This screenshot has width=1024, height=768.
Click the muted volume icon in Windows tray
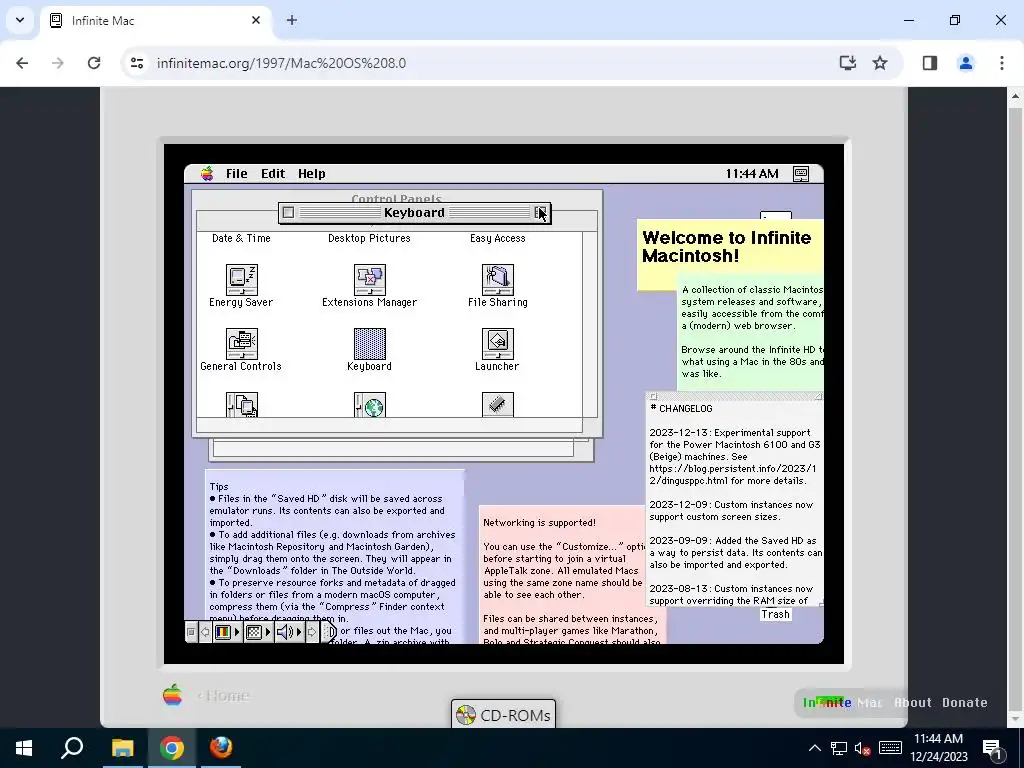pyautogui.click(x=862, y=748)
